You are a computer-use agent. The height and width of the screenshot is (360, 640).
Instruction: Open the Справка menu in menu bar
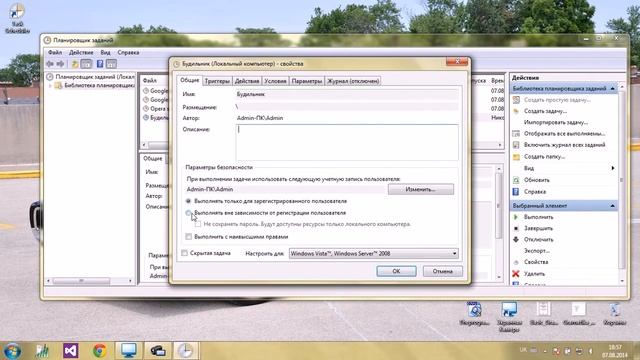(x=128, y=53)
